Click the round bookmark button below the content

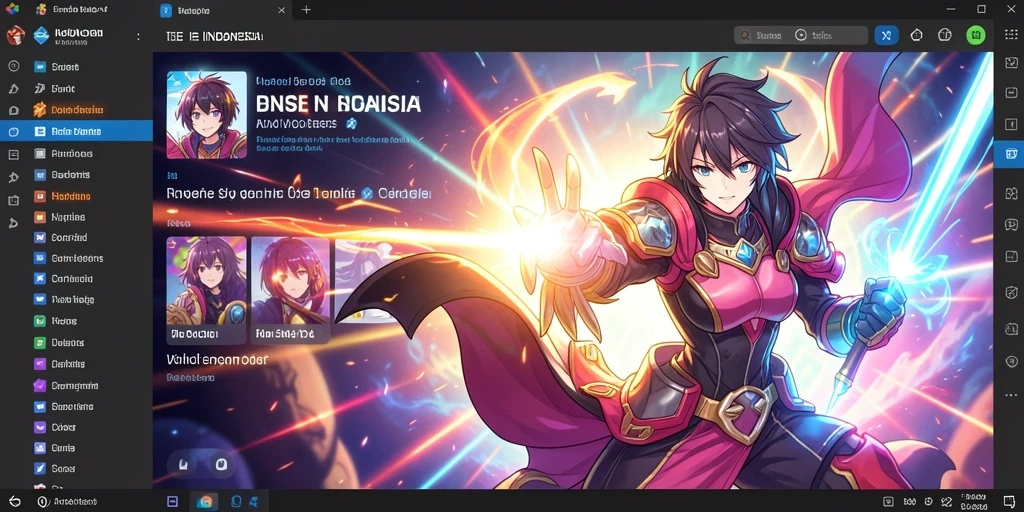point(184,464)
